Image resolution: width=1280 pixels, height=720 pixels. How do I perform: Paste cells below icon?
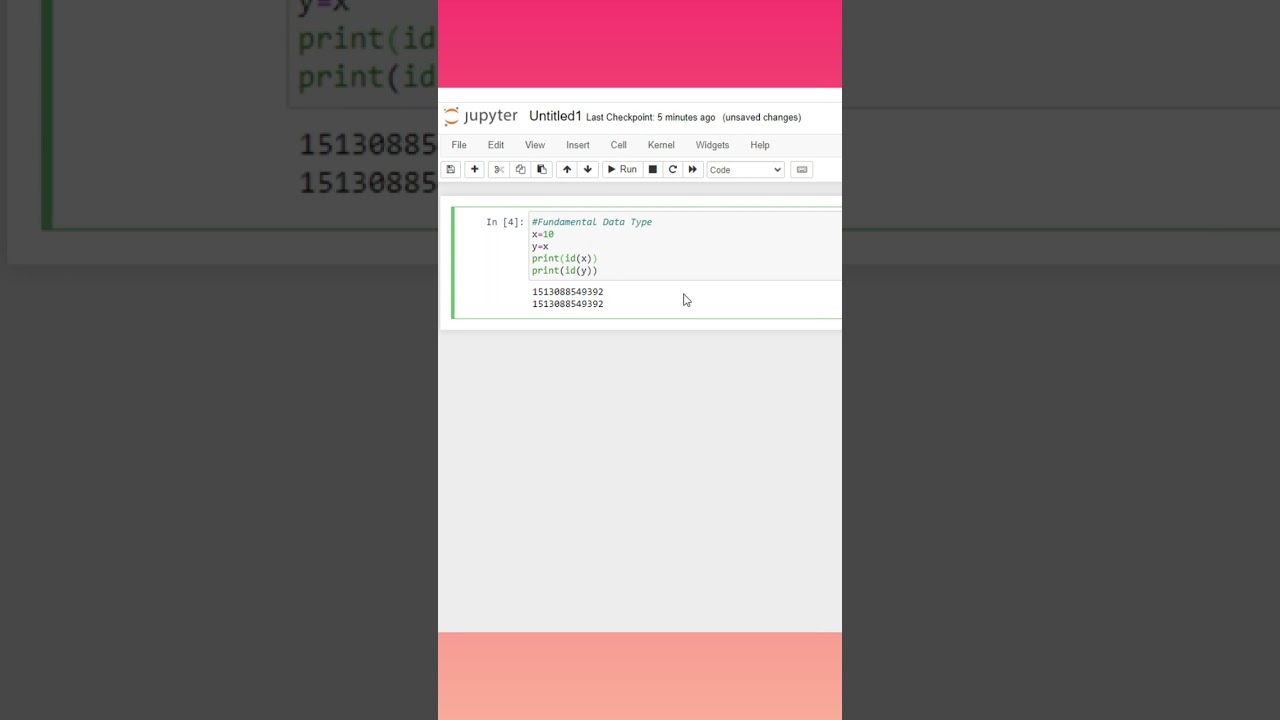(x=542, y=170)
